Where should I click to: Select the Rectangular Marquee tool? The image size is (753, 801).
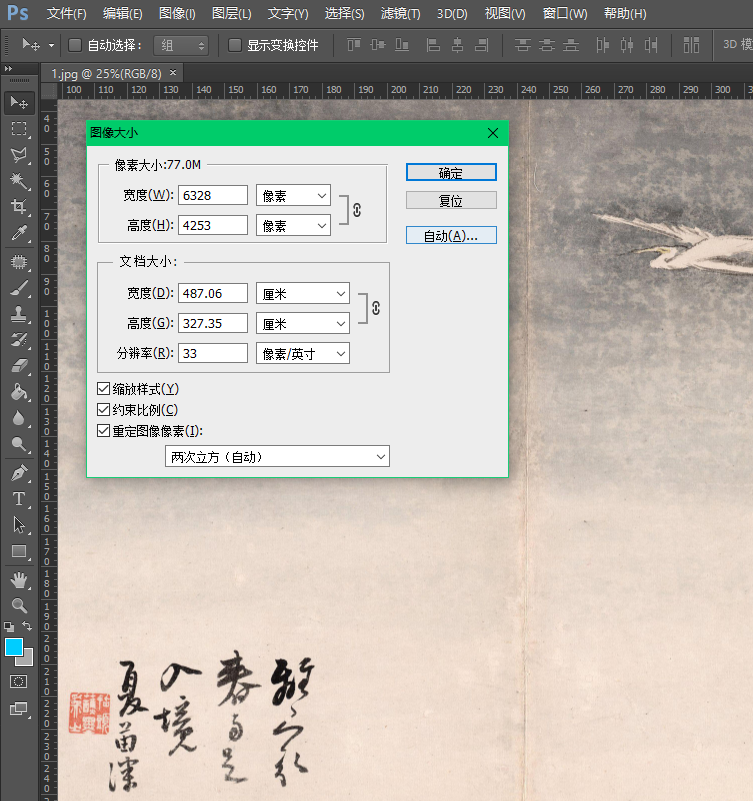[x=19, y=128]
